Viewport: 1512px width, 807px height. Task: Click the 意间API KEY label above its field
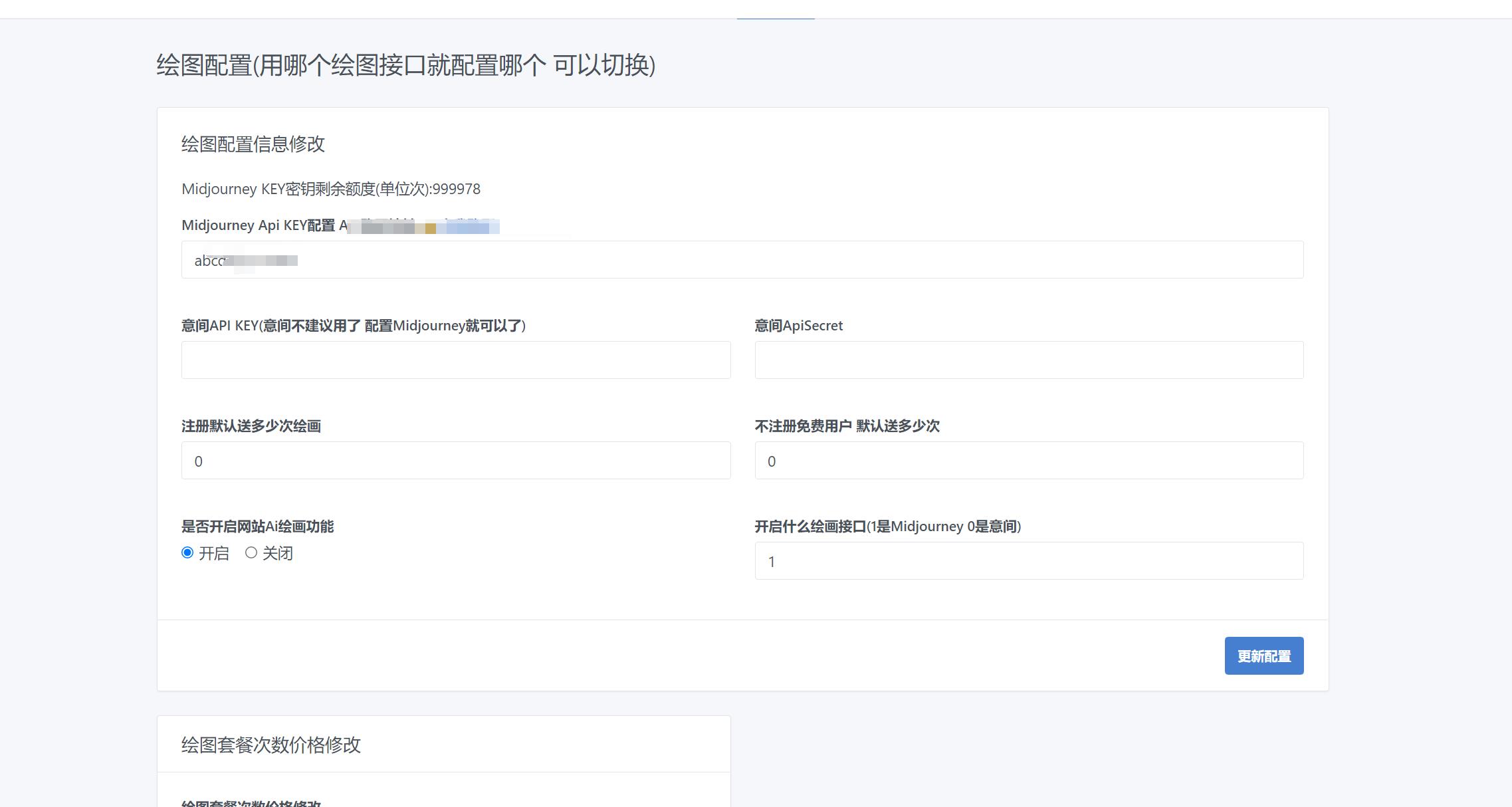[x=353, y=326]
